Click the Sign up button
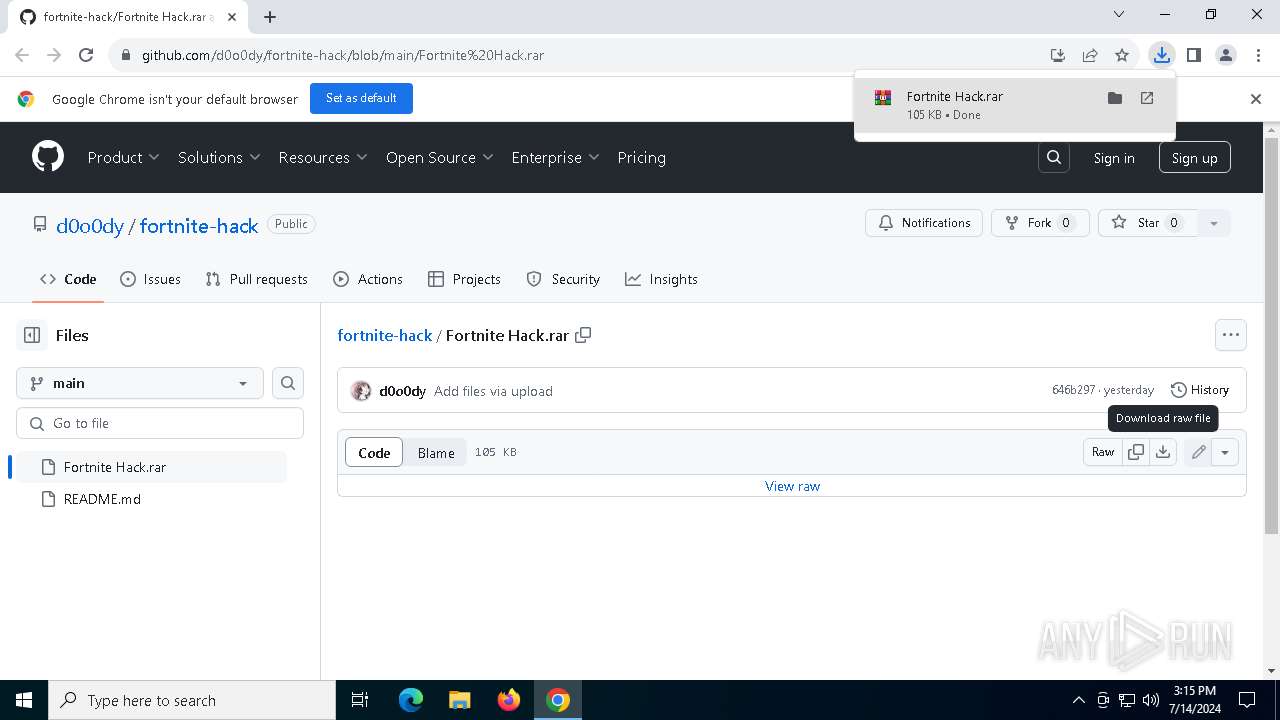 pyautogui.click(x=1194, y=158)
